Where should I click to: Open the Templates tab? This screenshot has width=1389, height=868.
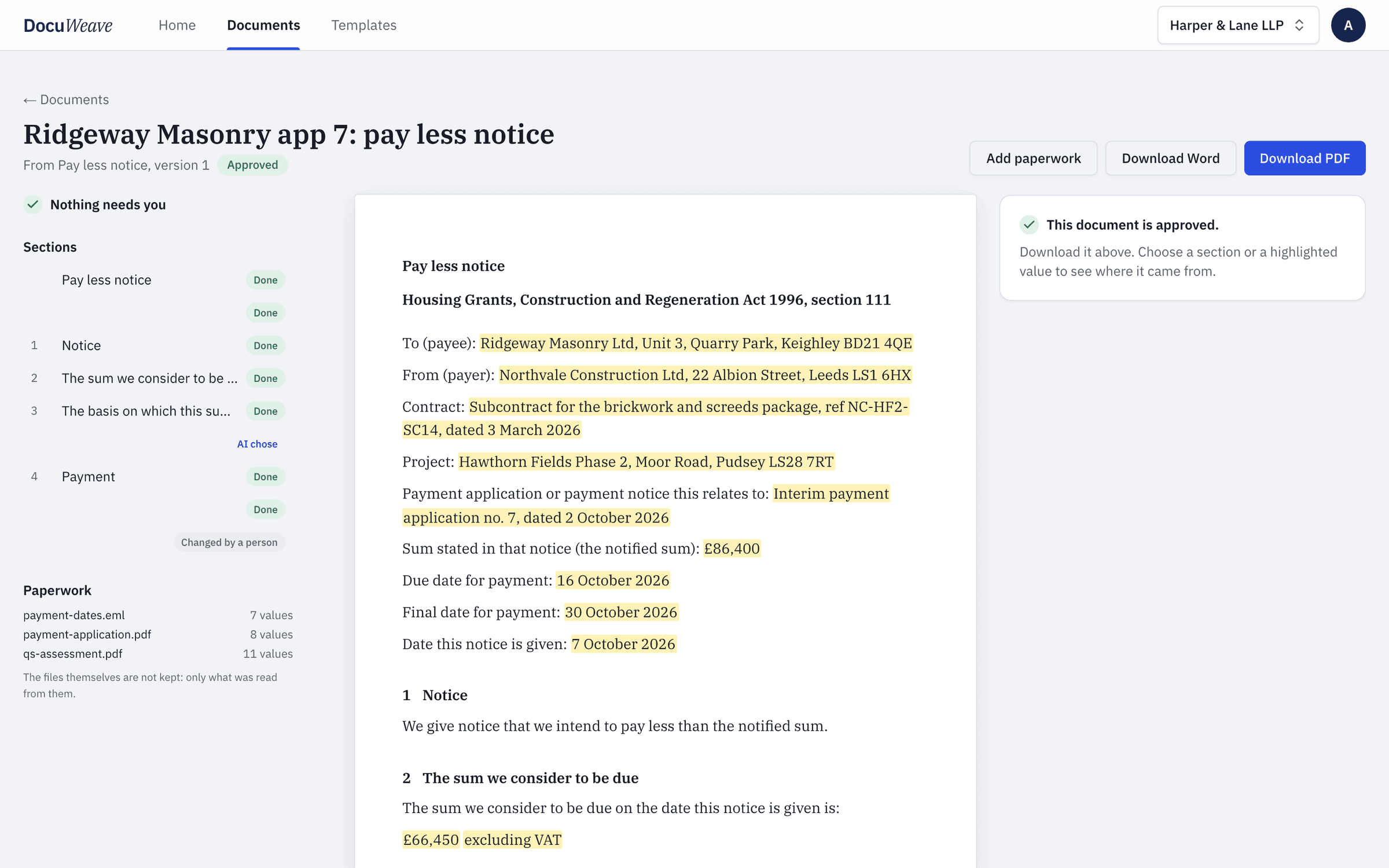click(x=363, y=25)
